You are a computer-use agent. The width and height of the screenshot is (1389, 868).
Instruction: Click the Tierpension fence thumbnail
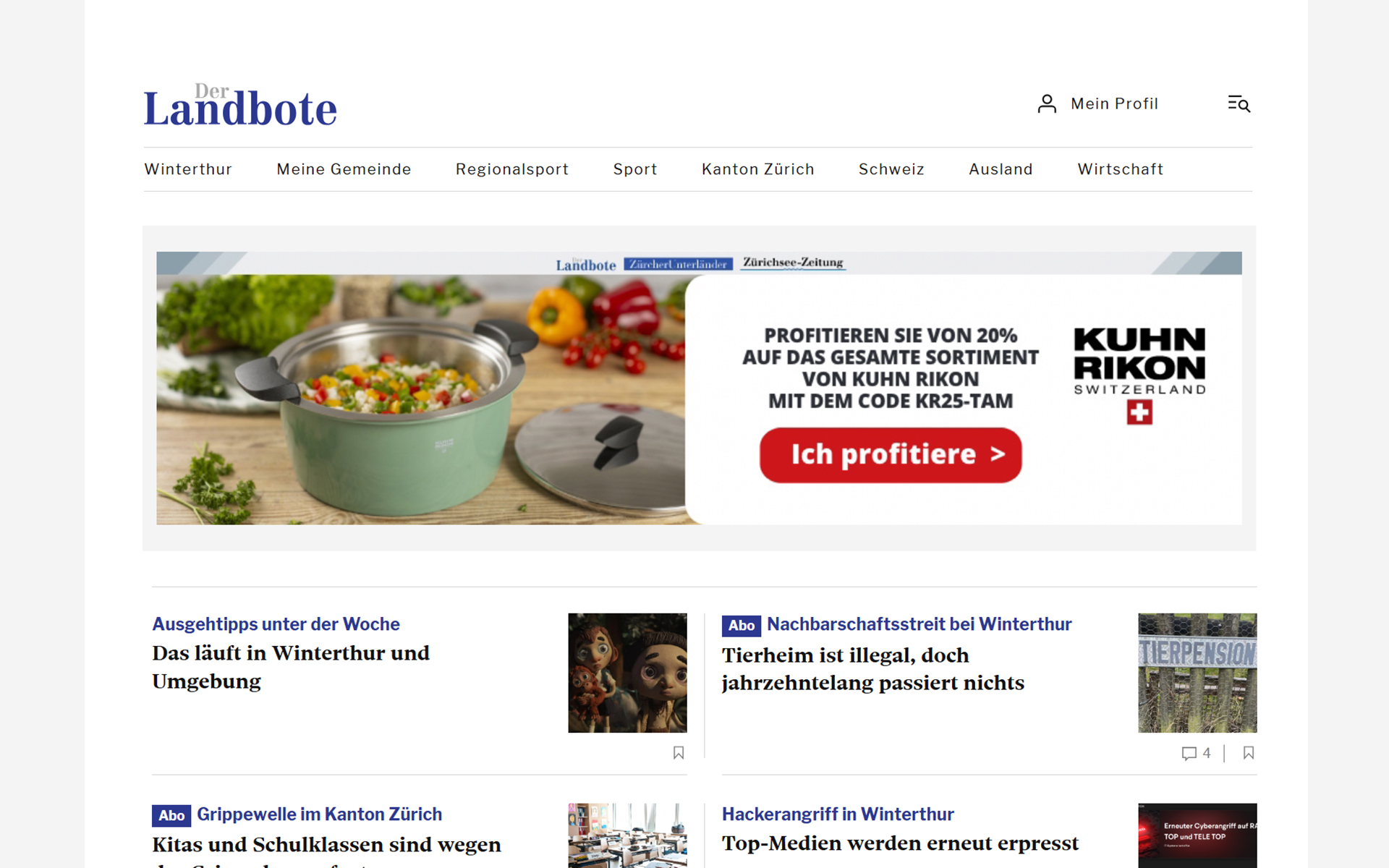pos(1197,673)
